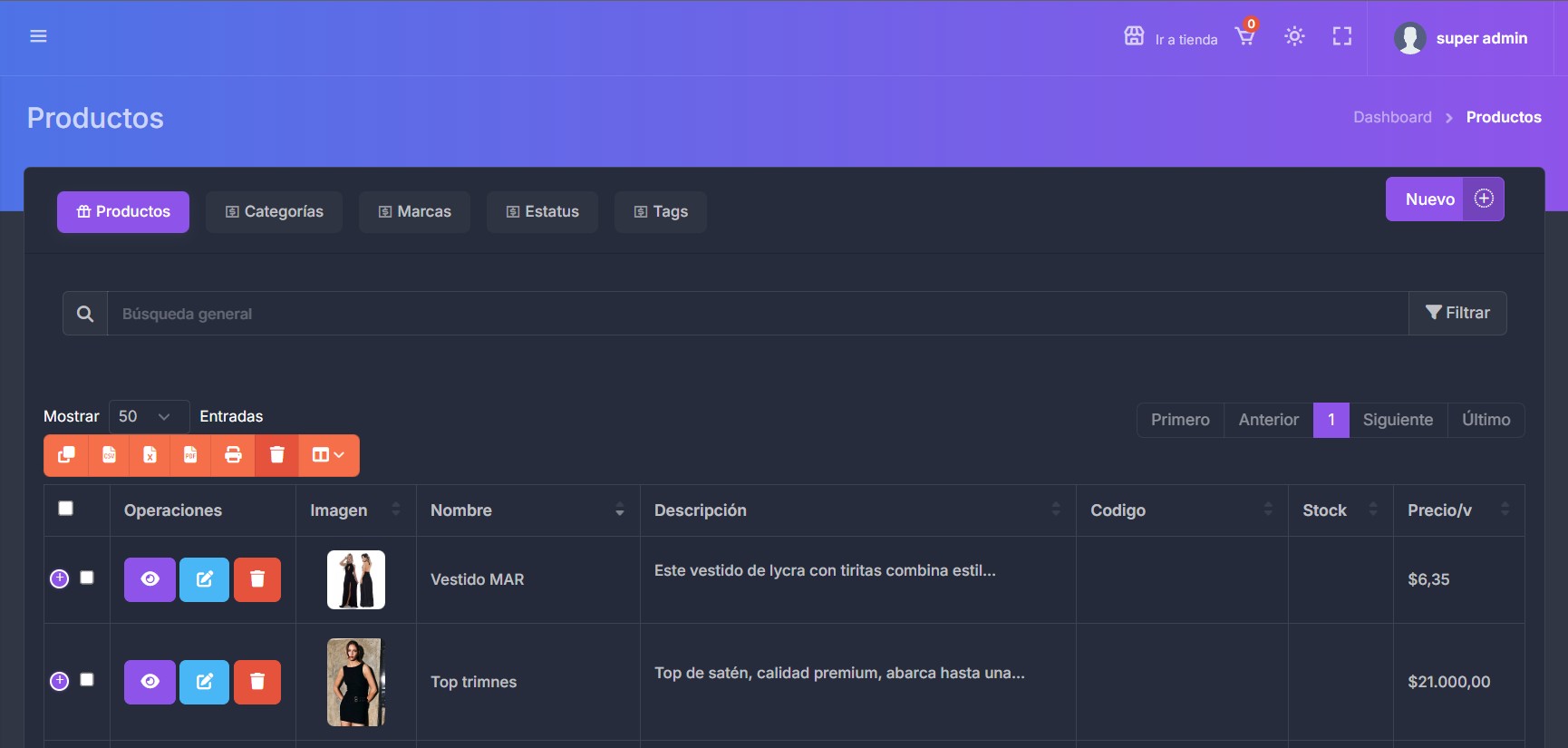Open the Marcas tab
Image resolution: width=1568 pixels, height=748 pixels.
tap(414, 212)
